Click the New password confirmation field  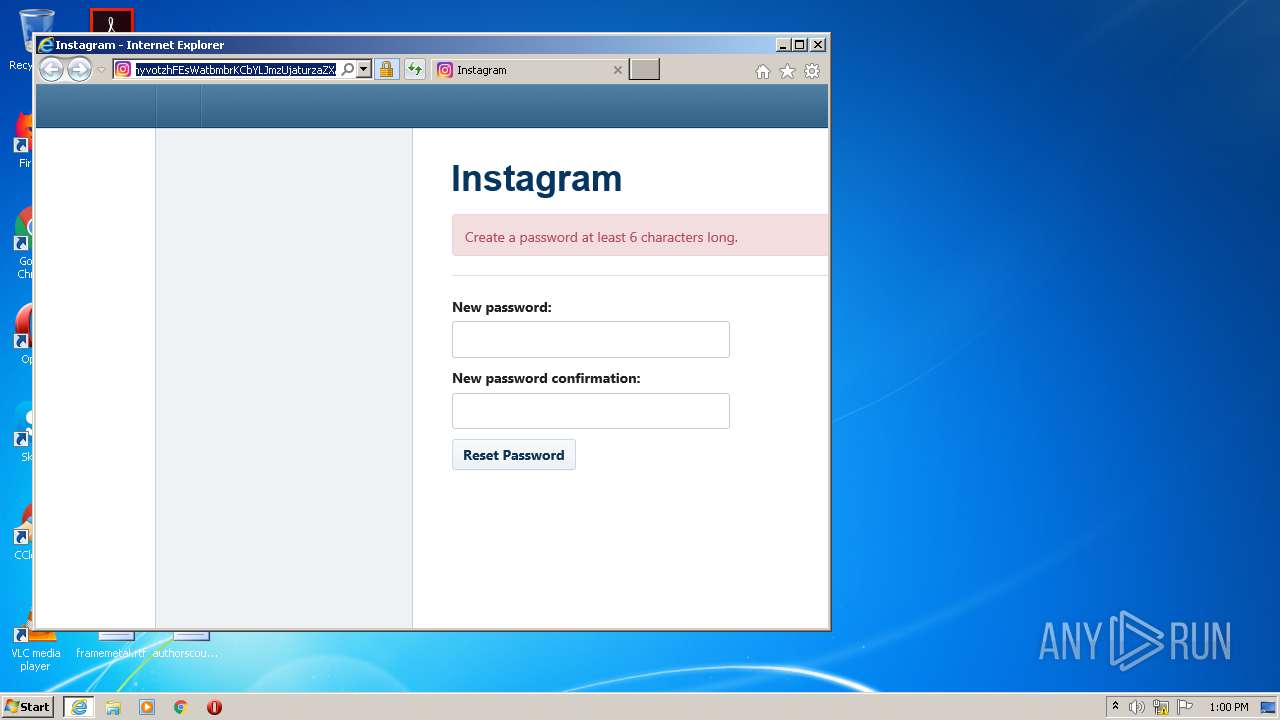coord(591,411)
